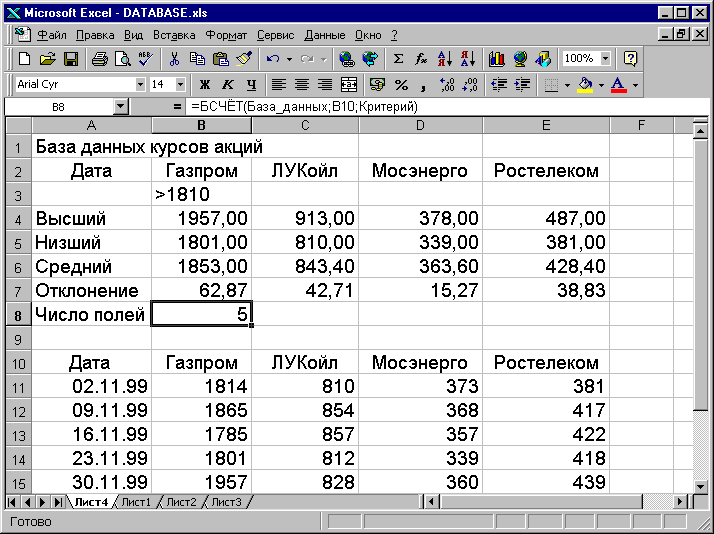This screenshot has width=714, height=534.
Task: Merge and center selected cells
Action: 349,85
